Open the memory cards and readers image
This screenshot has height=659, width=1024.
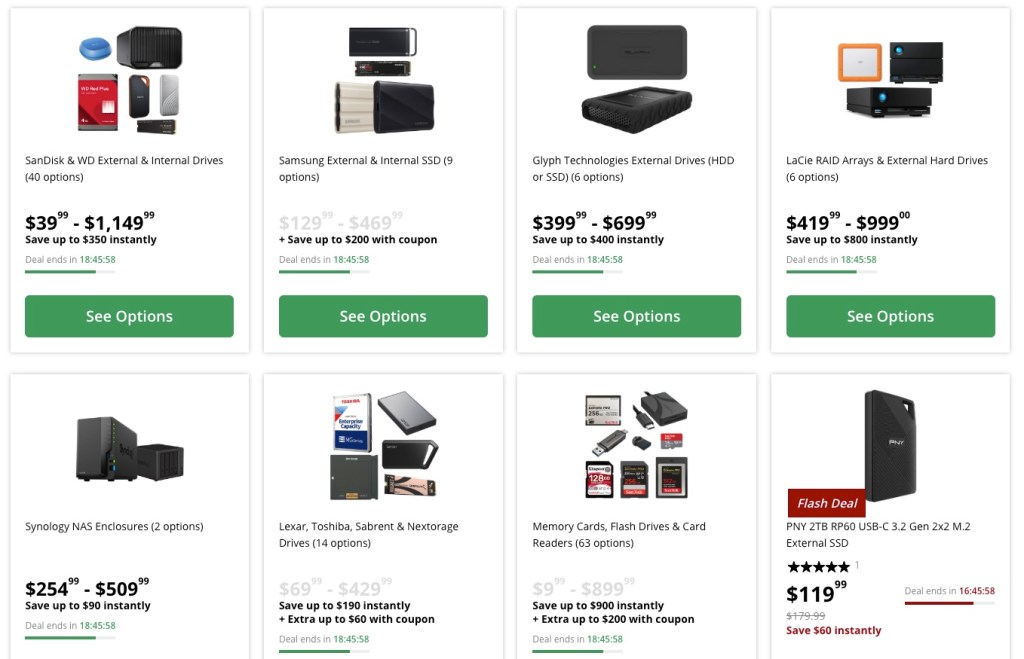click(636, 446)
